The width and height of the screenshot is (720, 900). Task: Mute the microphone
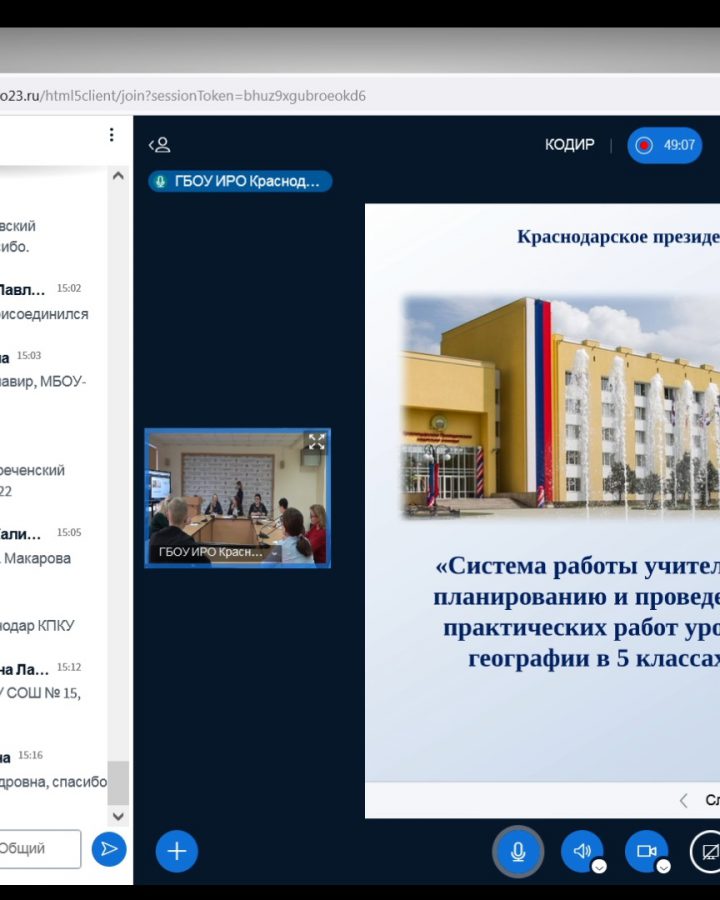[518, 851]
